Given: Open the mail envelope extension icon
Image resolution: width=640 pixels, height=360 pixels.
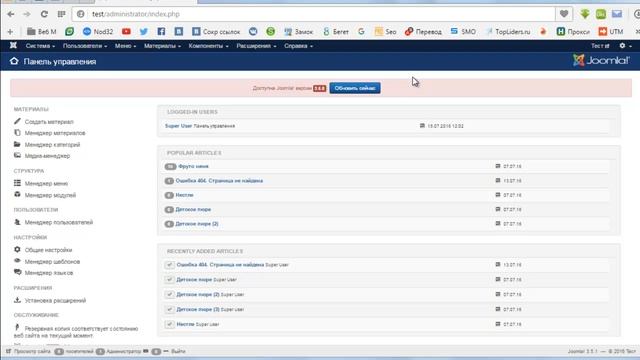Looking at the screenshot, I should coord(617,14).
